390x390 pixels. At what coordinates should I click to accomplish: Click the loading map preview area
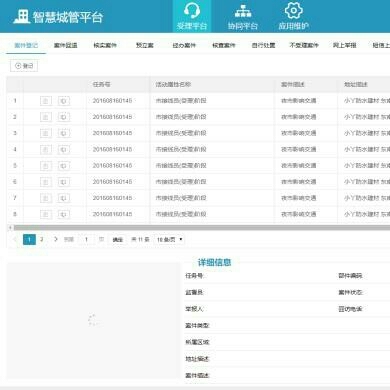tap(93, 320)
